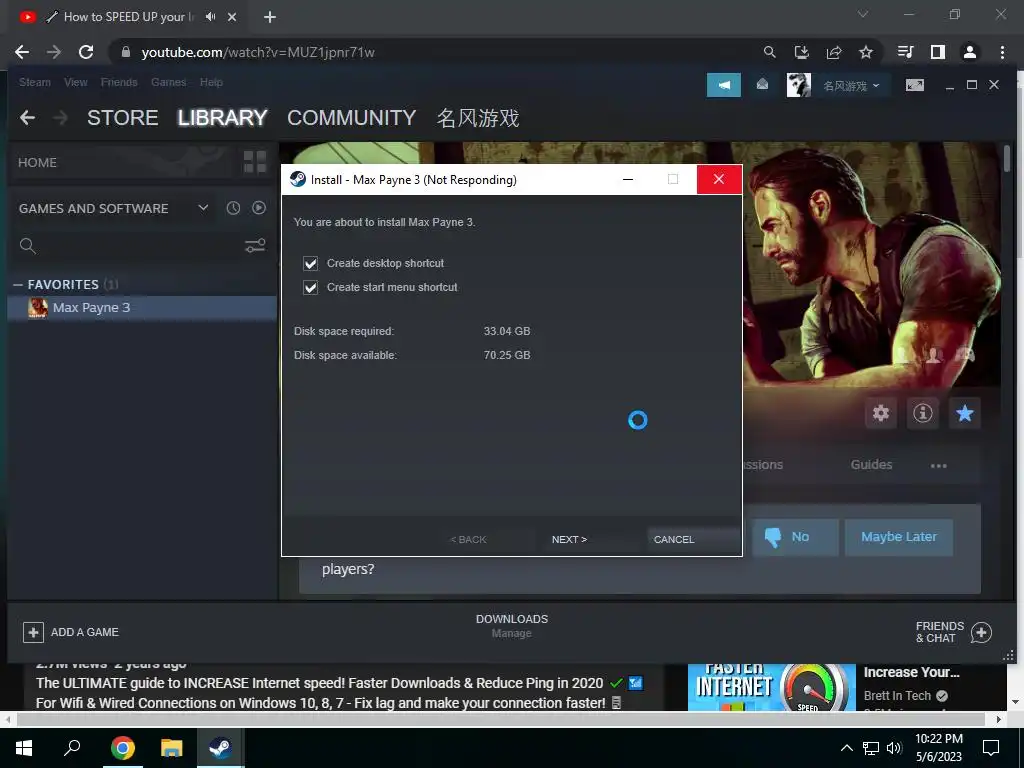The width and height of the screenshot is (1024, 768).
Task: Expand the 名风游戏 account dropdown
Action: [851, 86]
